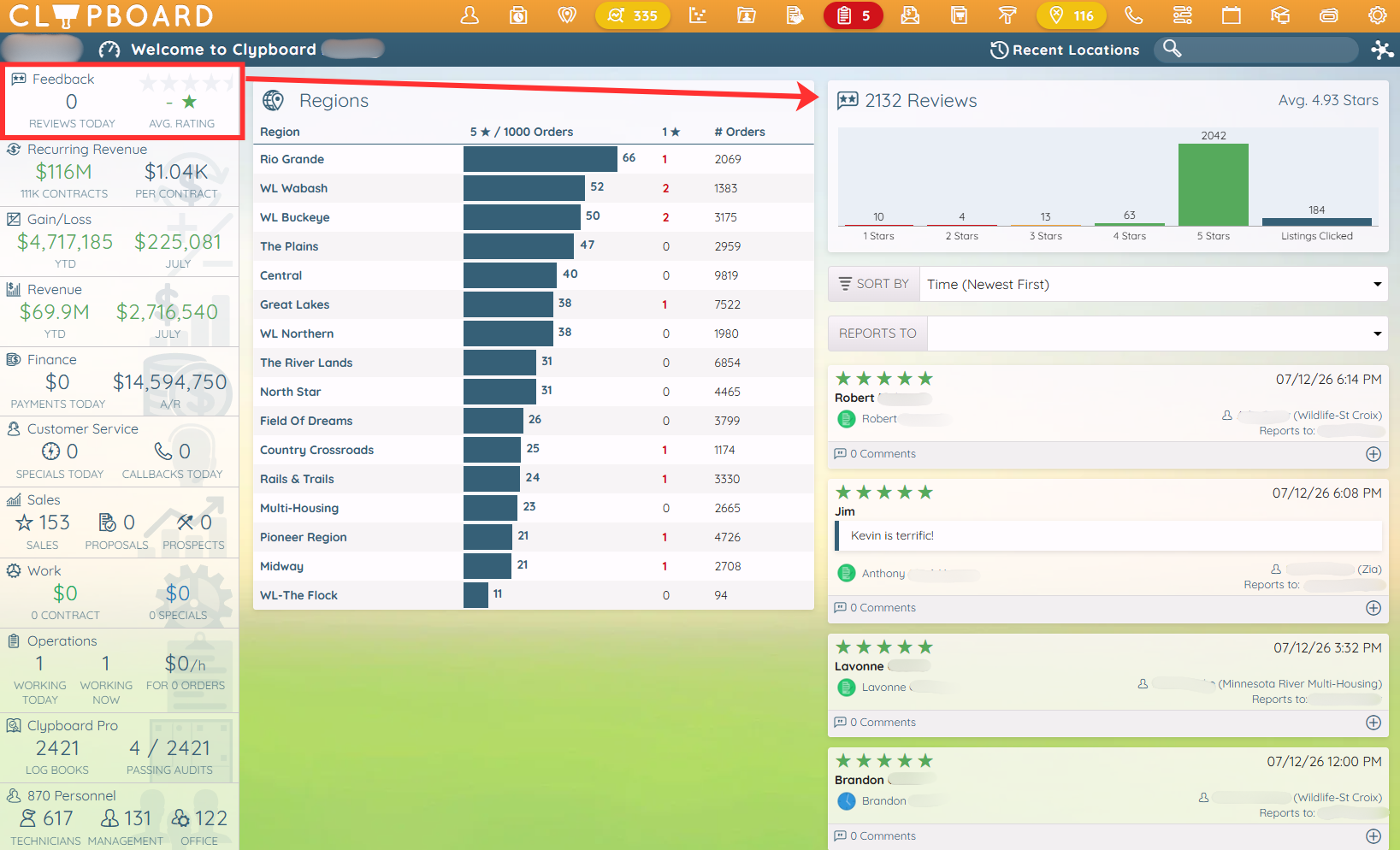Click the graduation cap training icon

point(1280,15)
